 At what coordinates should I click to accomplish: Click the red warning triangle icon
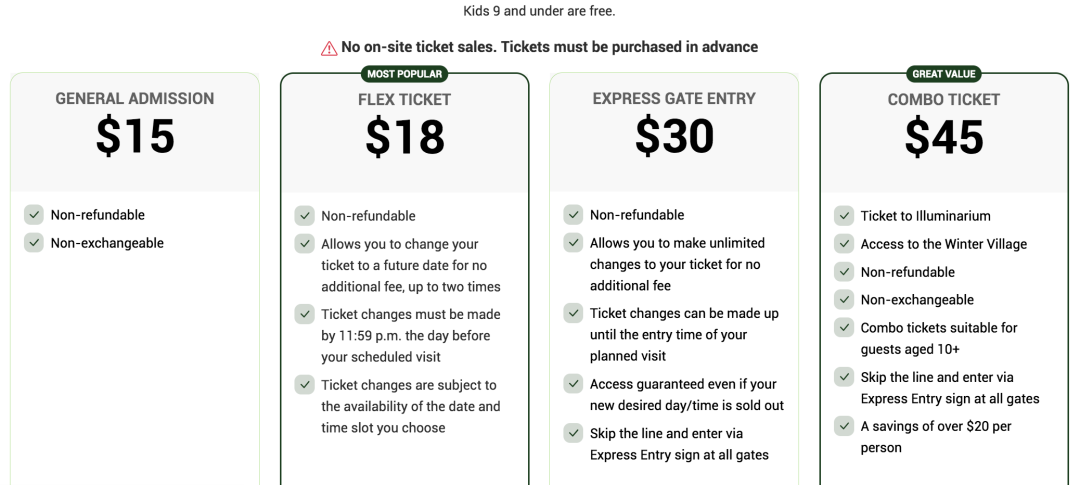(329, 48)
